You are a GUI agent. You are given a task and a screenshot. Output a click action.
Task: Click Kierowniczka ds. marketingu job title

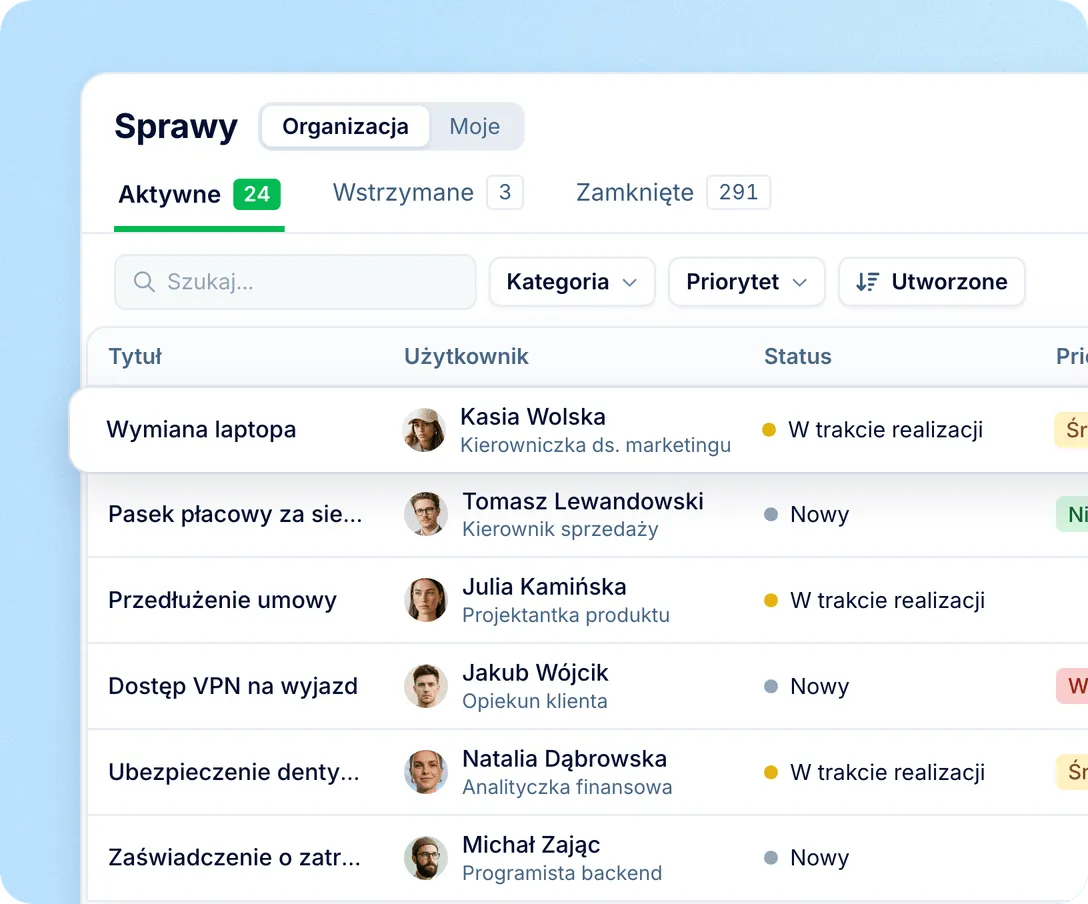tap(595, 445)
